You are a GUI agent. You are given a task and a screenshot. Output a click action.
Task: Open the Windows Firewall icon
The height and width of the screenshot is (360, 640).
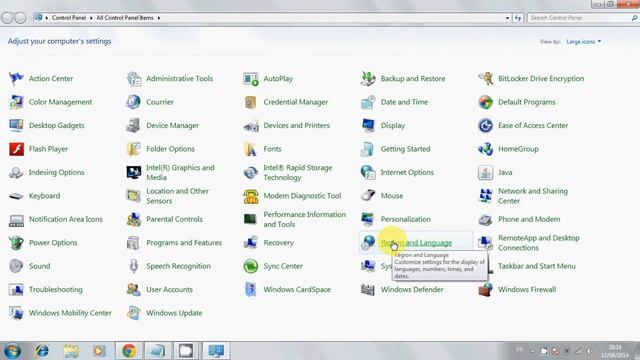486,289
